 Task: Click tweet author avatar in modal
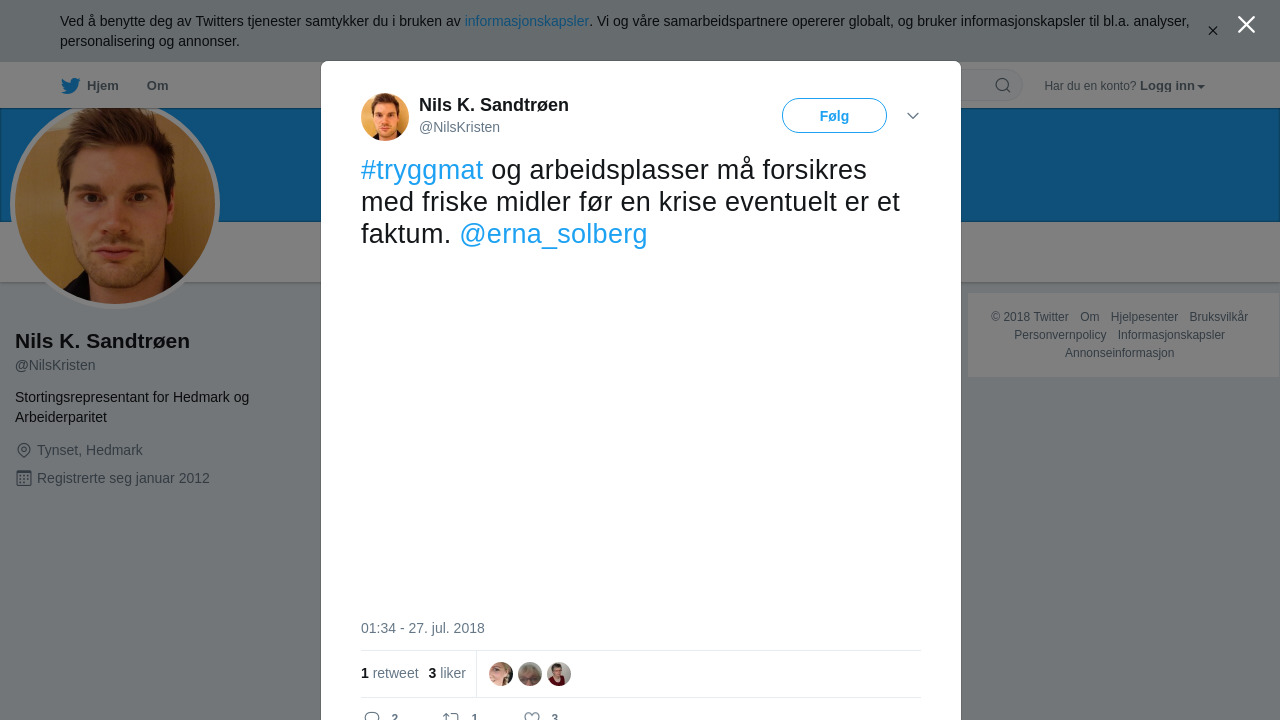pyautogui.click(x=385, y=117)
